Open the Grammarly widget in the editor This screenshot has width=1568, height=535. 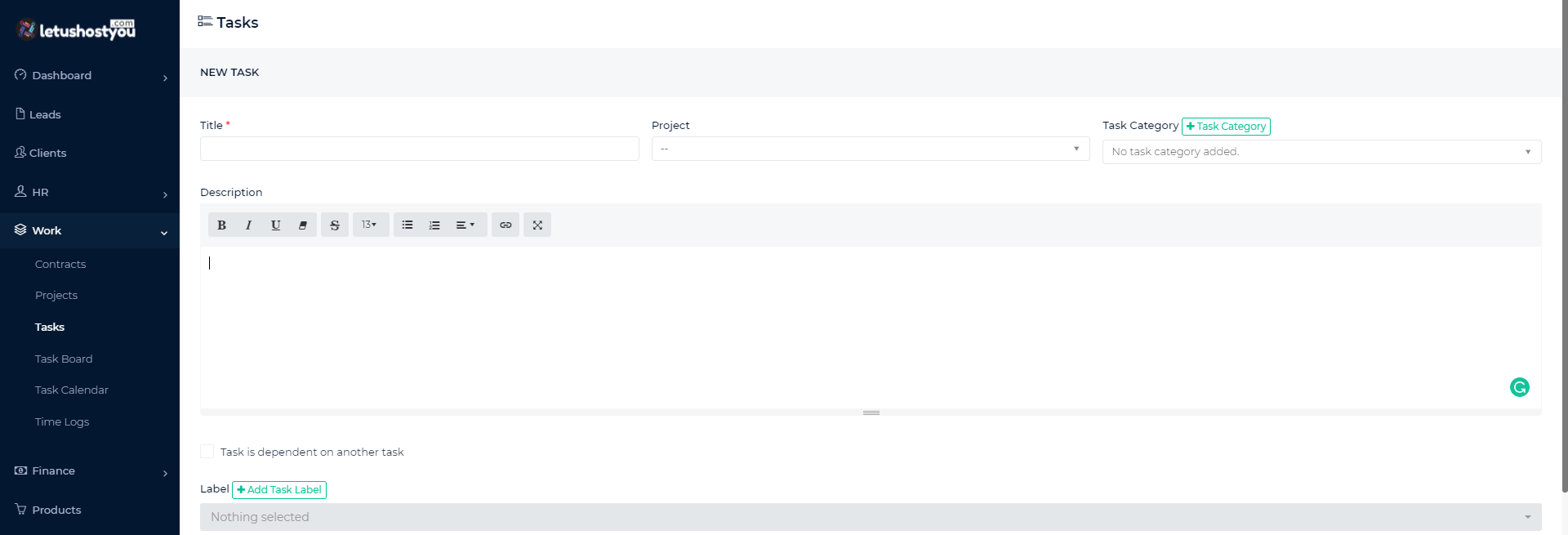point(1519,387)
